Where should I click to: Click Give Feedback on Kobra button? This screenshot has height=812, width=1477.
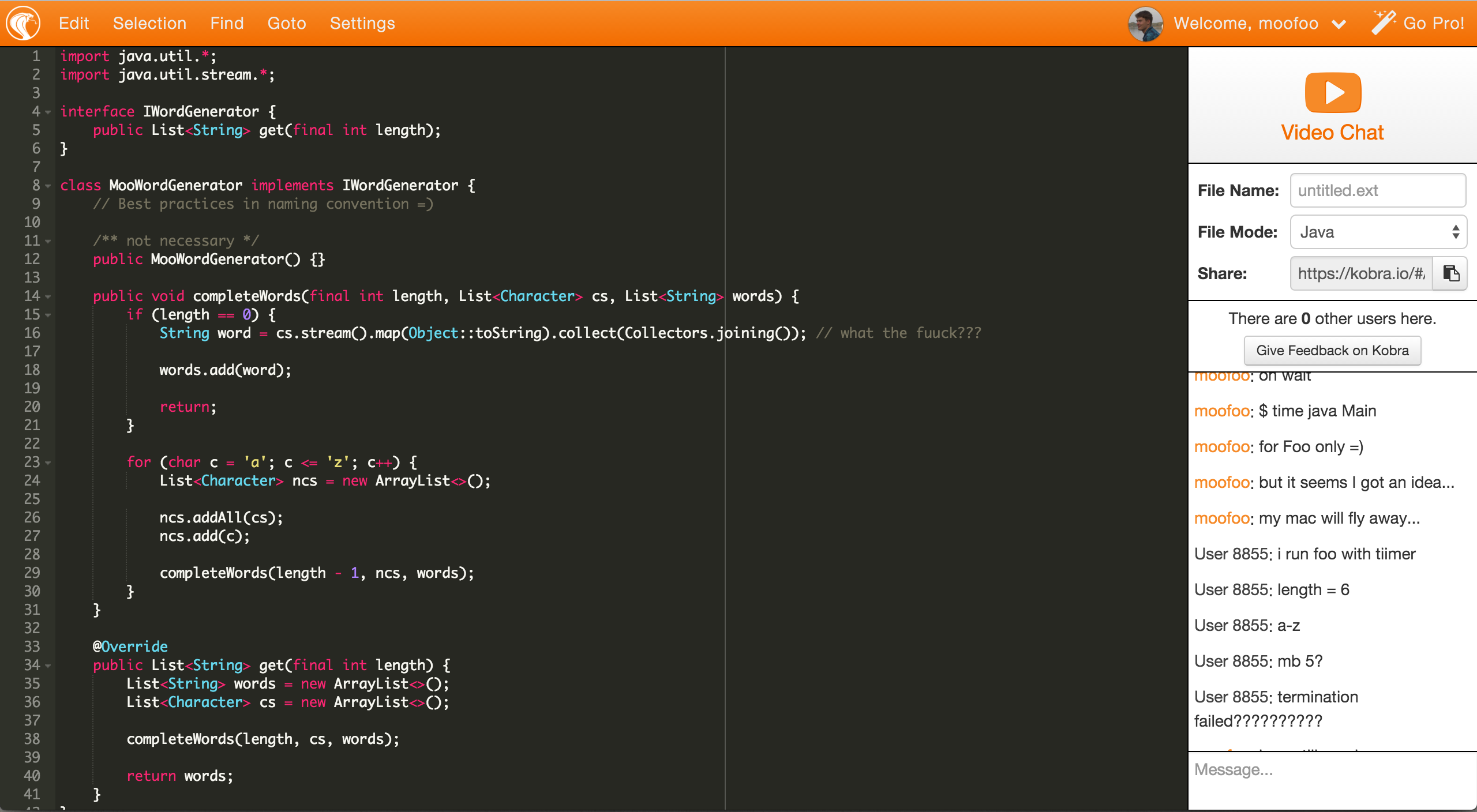click(x=1332, y=351)
